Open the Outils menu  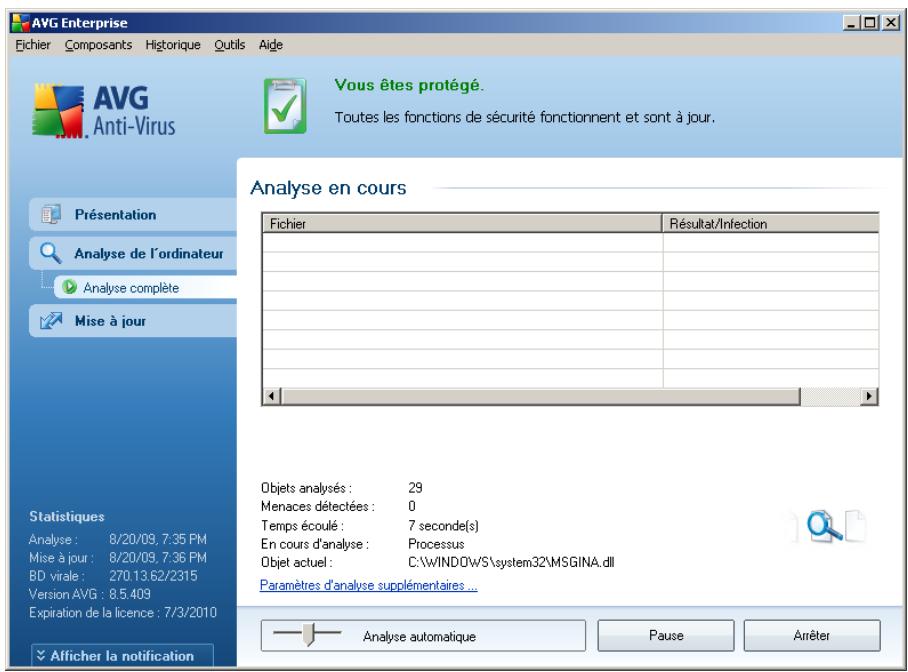tap(229, 45)
